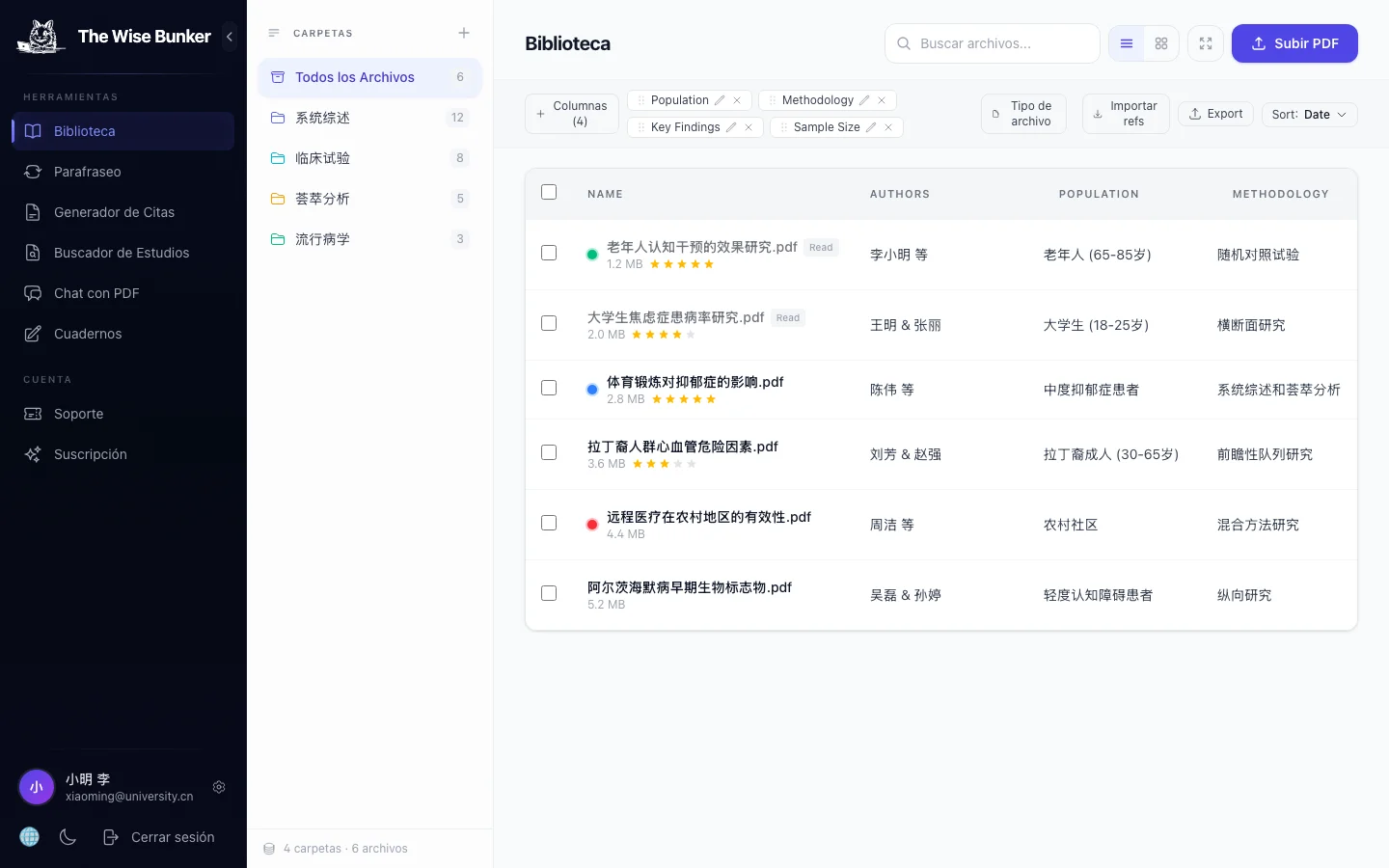Click the Export button
Image resolution: width=1389 pixels, height=868 pixels.
point(1215,114)
